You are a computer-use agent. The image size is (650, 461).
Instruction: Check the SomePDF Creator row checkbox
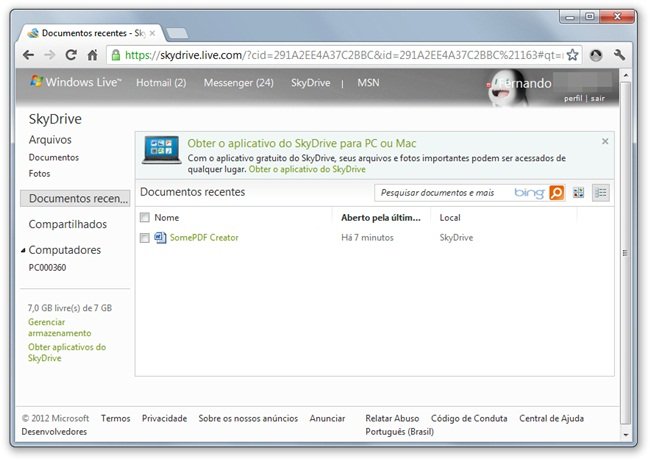point(144,238)
